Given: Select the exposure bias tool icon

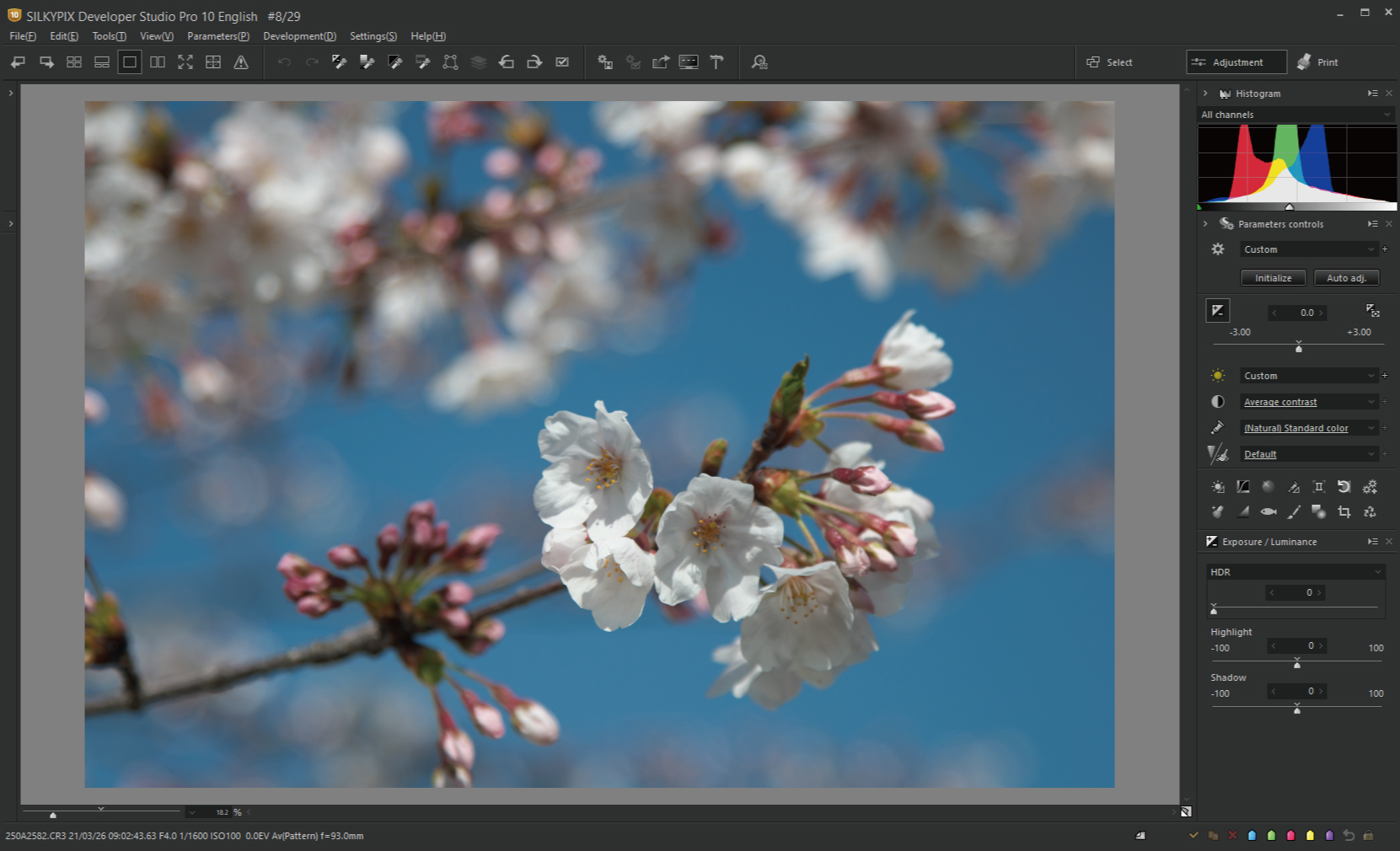Looking at the screenshot, I should click(x=1218, y=311).
